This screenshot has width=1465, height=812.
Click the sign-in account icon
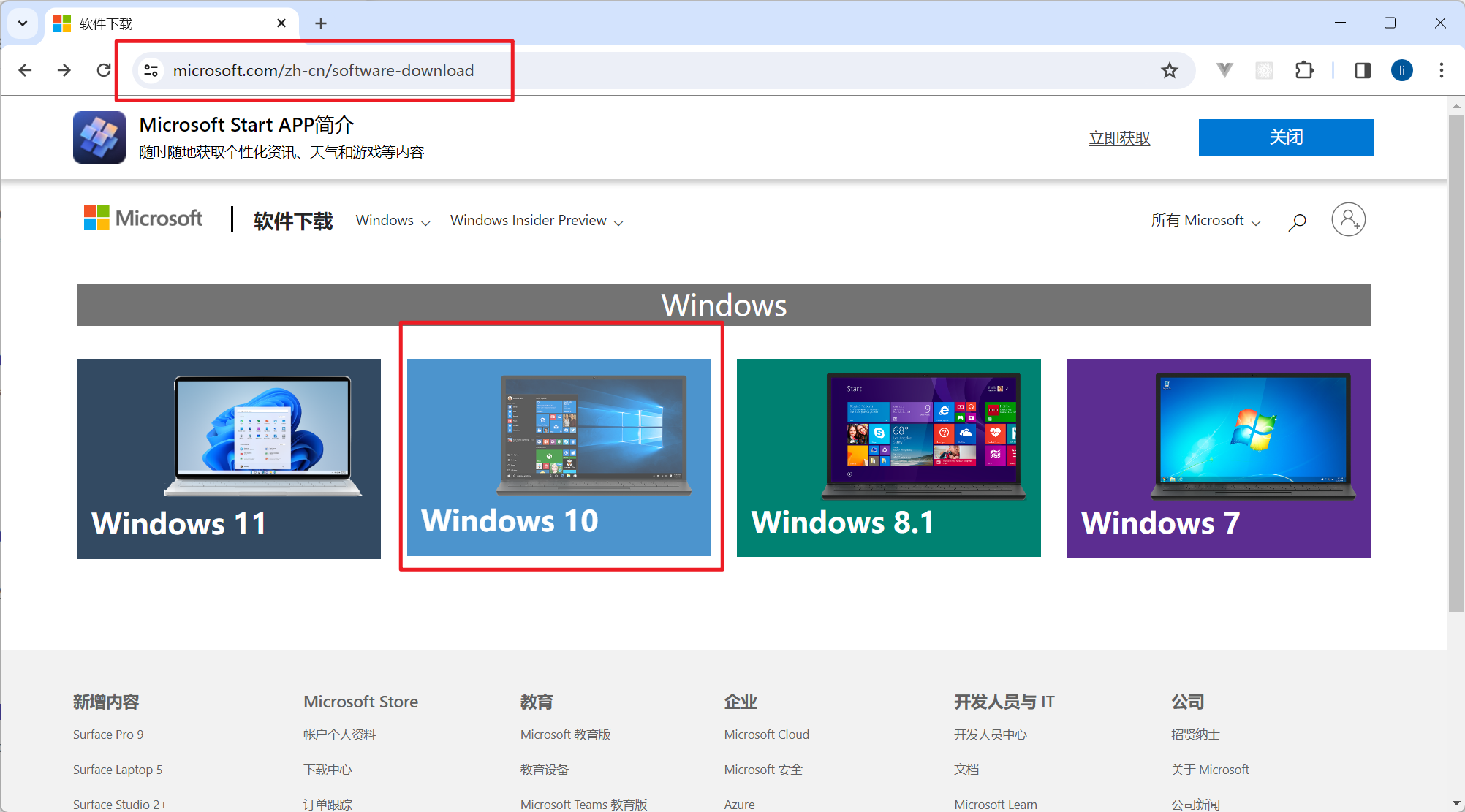(x=1349, y=219)
